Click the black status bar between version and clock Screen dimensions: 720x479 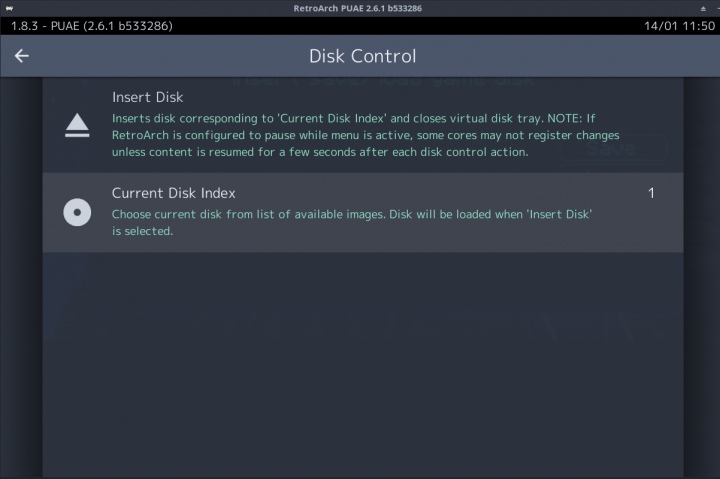click(x=400, y=25)
